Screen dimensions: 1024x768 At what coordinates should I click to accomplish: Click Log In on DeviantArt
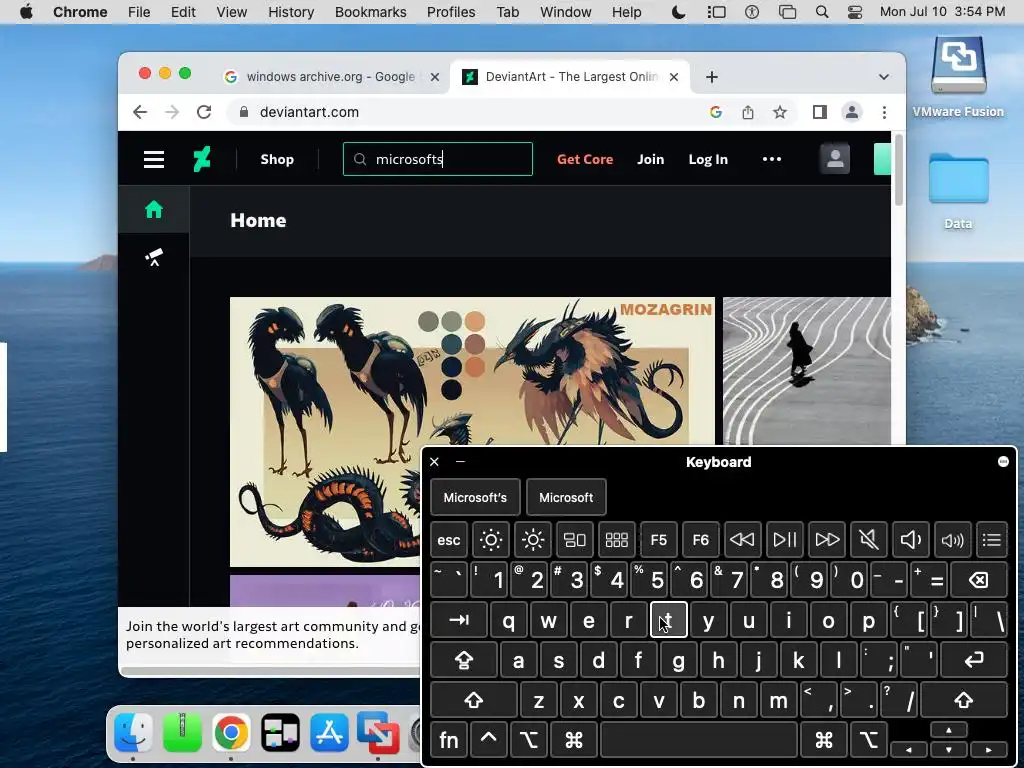708,159
